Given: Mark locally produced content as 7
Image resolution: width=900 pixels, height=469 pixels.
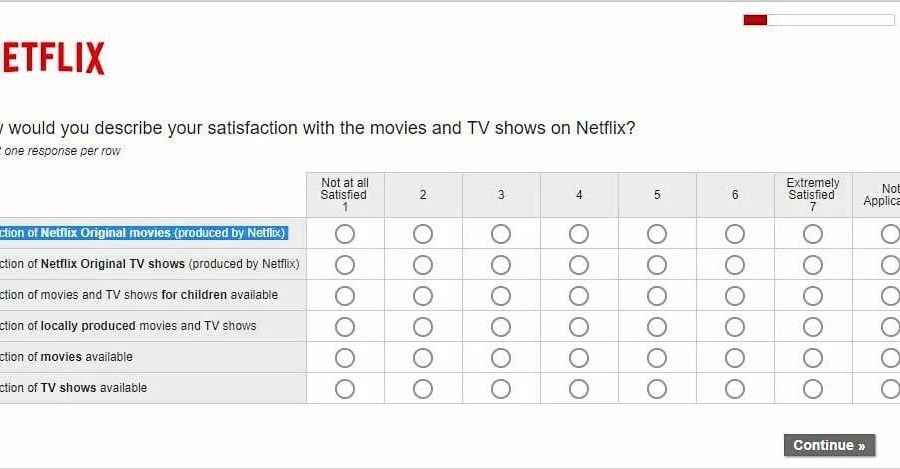Looking at the screenshot, I should click(x=813, y=327).
